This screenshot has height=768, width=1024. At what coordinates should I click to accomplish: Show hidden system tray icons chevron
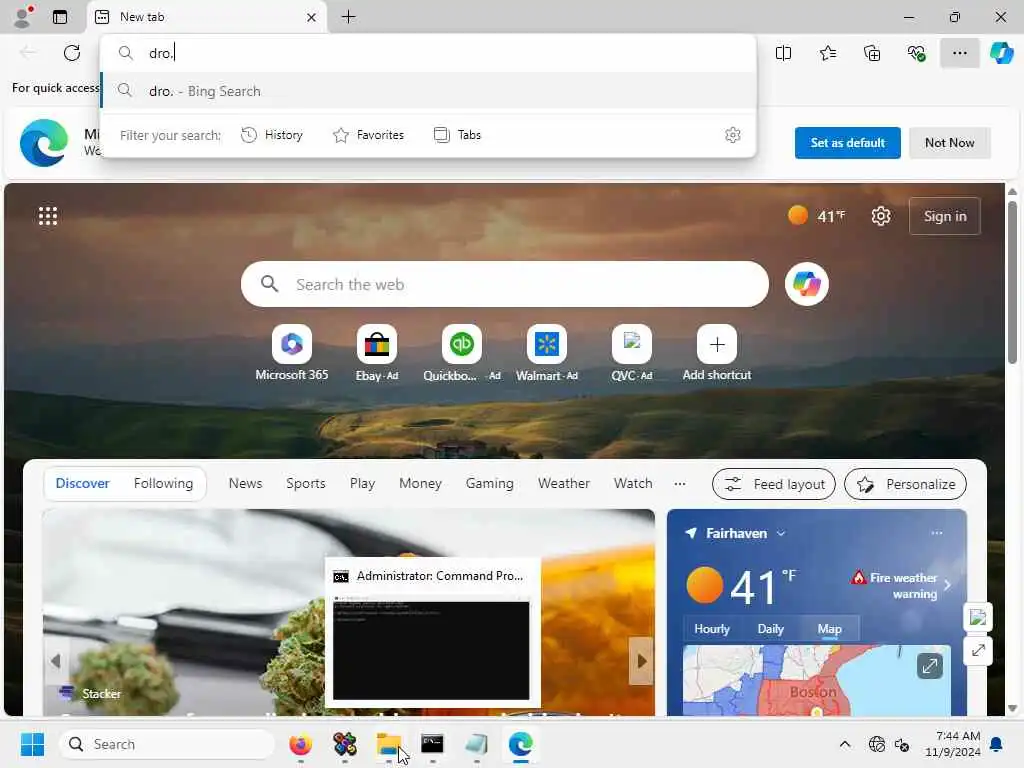pos(844,744)
